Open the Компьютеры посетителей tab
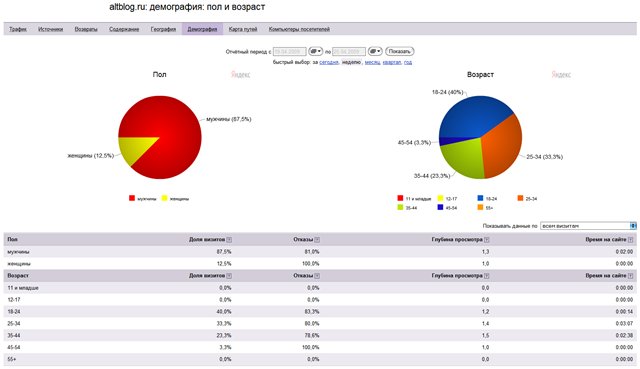The width and height of the screenshot is (640, 369). tap(299, 29)
